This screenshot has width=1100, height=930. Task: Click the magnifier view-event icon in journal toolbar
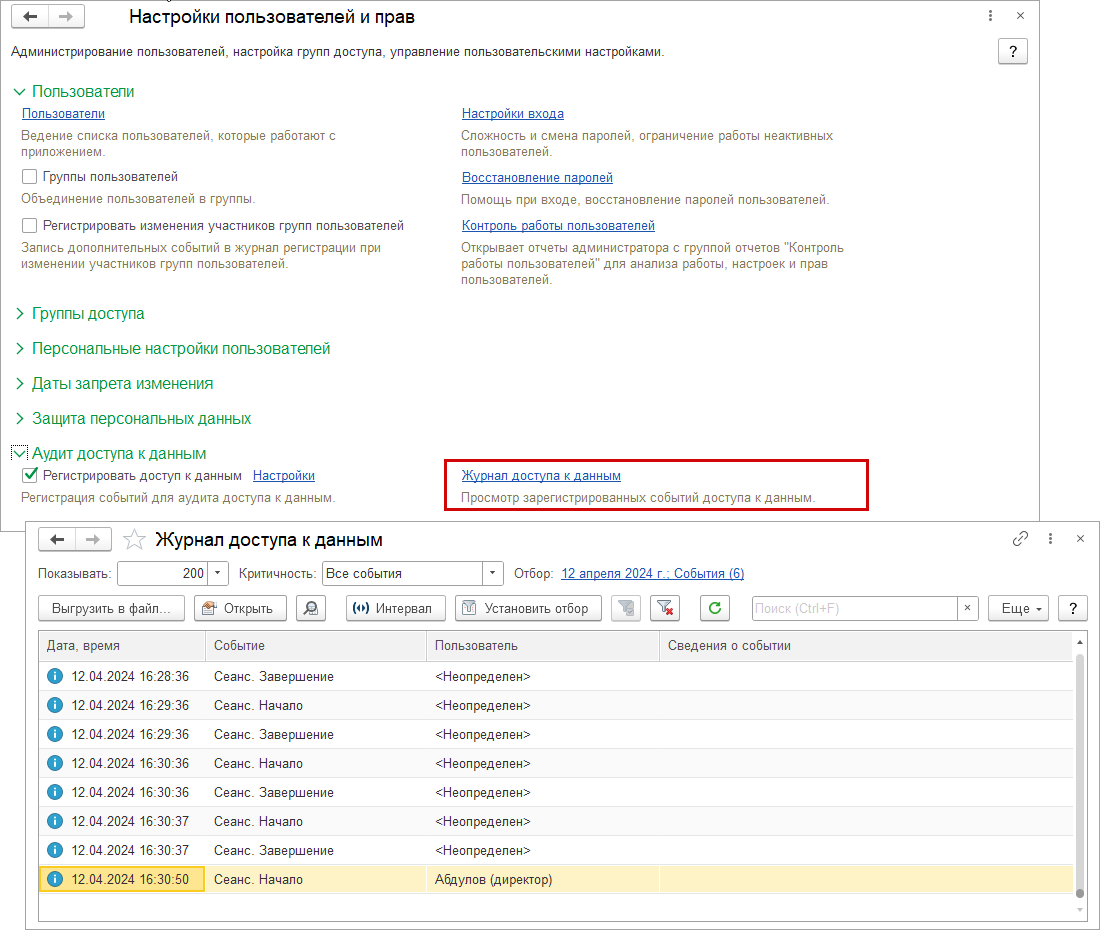pyautogui.click(x=312, y=608)
